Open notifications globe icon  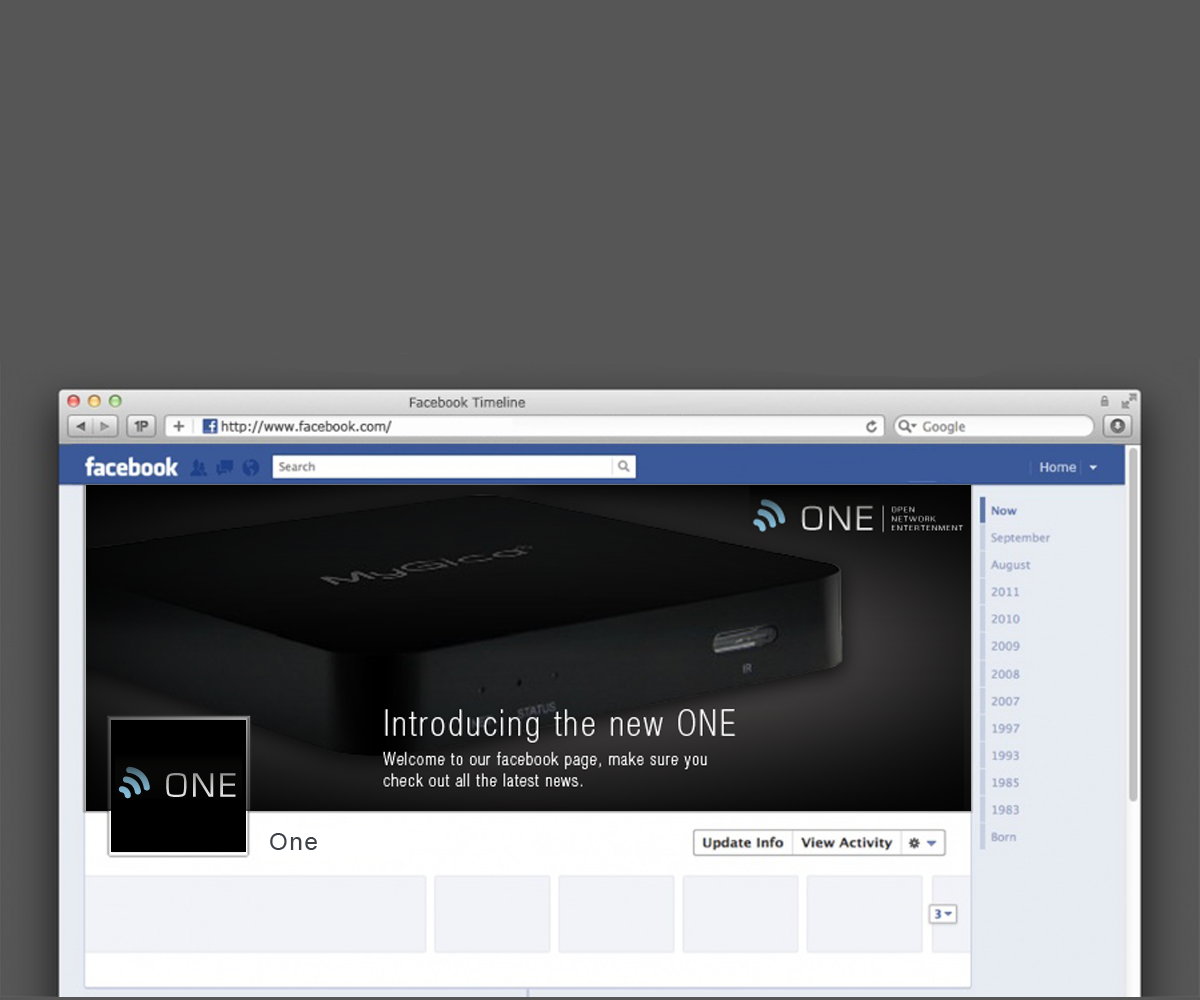click(x=251, y=467)
